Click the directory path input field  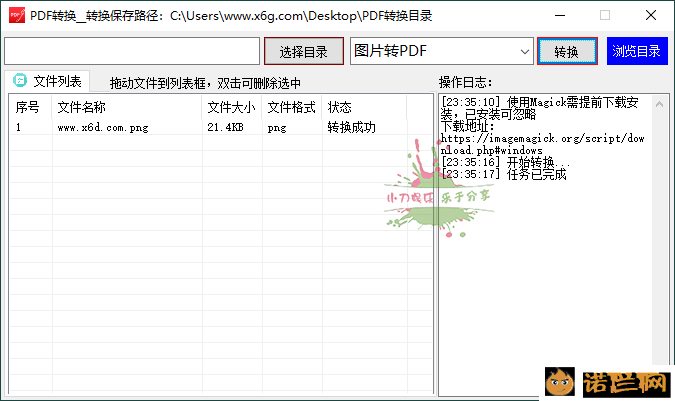coord(132,51)
